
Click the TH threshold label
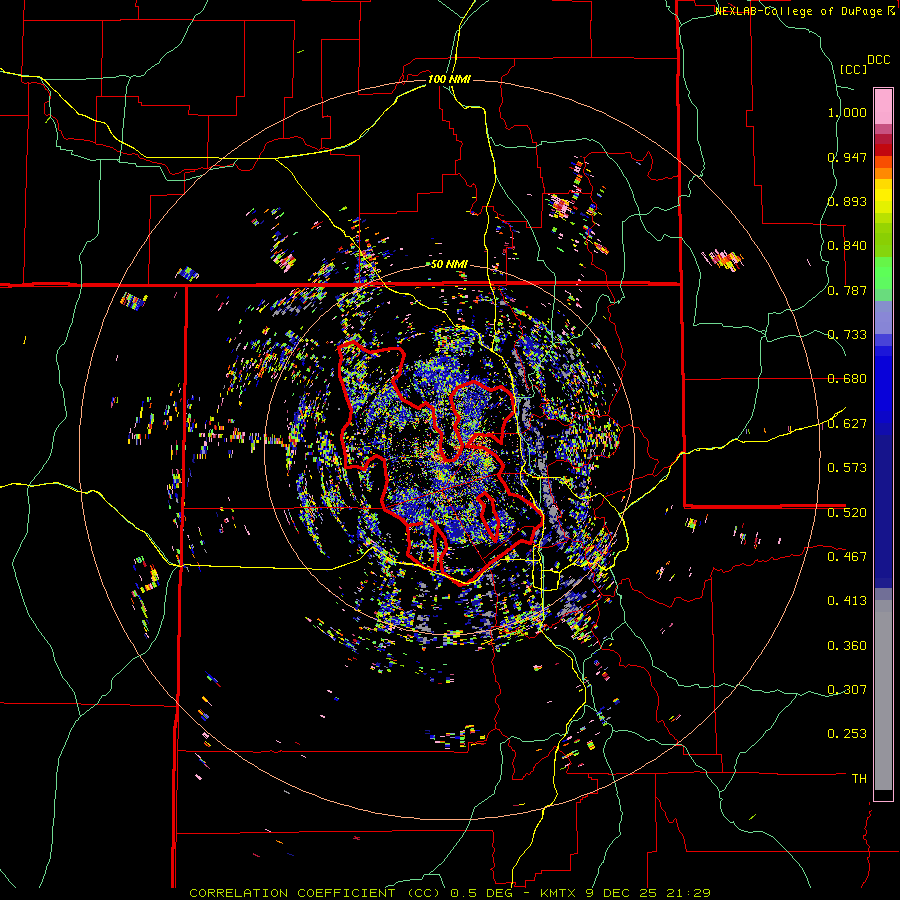point(859,779)
